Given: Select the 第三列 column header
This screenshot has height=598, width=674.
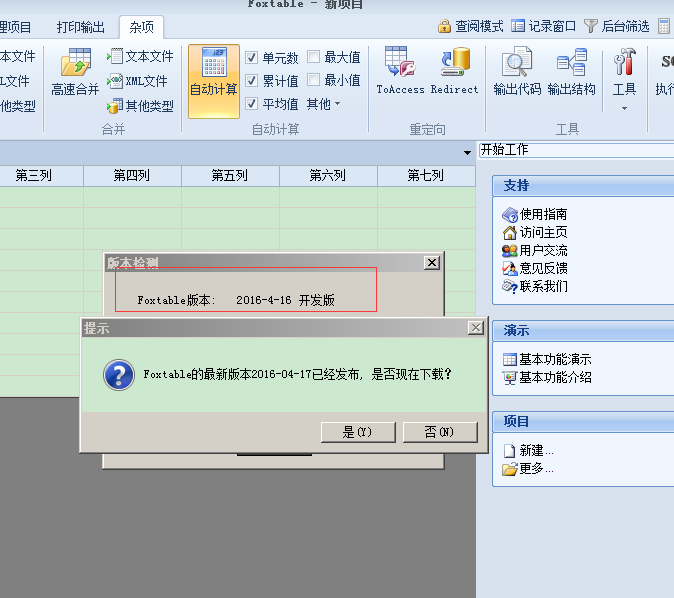Looking at the screenshot, I should coord(42,175).
